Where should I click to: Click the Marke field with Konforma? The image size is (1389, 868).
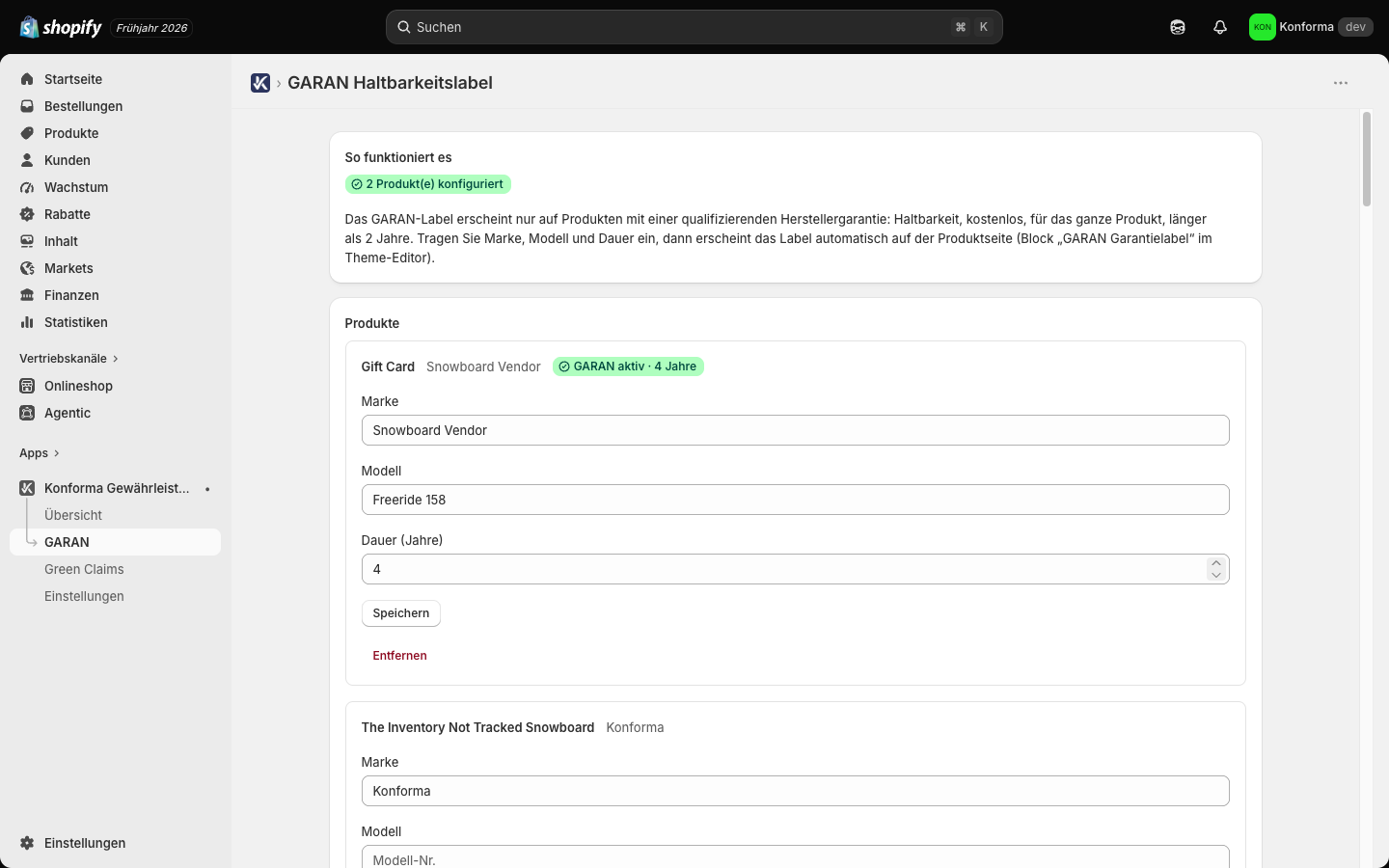[796, 791]
